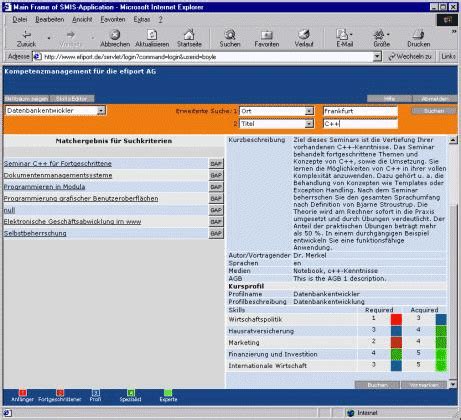The image size is (461, 420).
Task: Click green Acquired swatch for Hausratversicherung
Action: tap(441, 331)
